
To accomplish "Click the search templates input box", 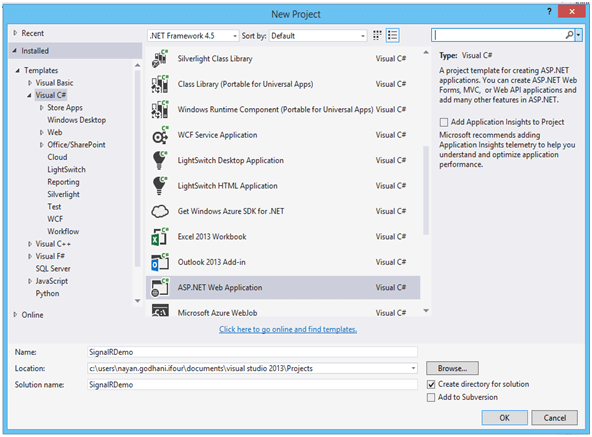I will point(498,35).
